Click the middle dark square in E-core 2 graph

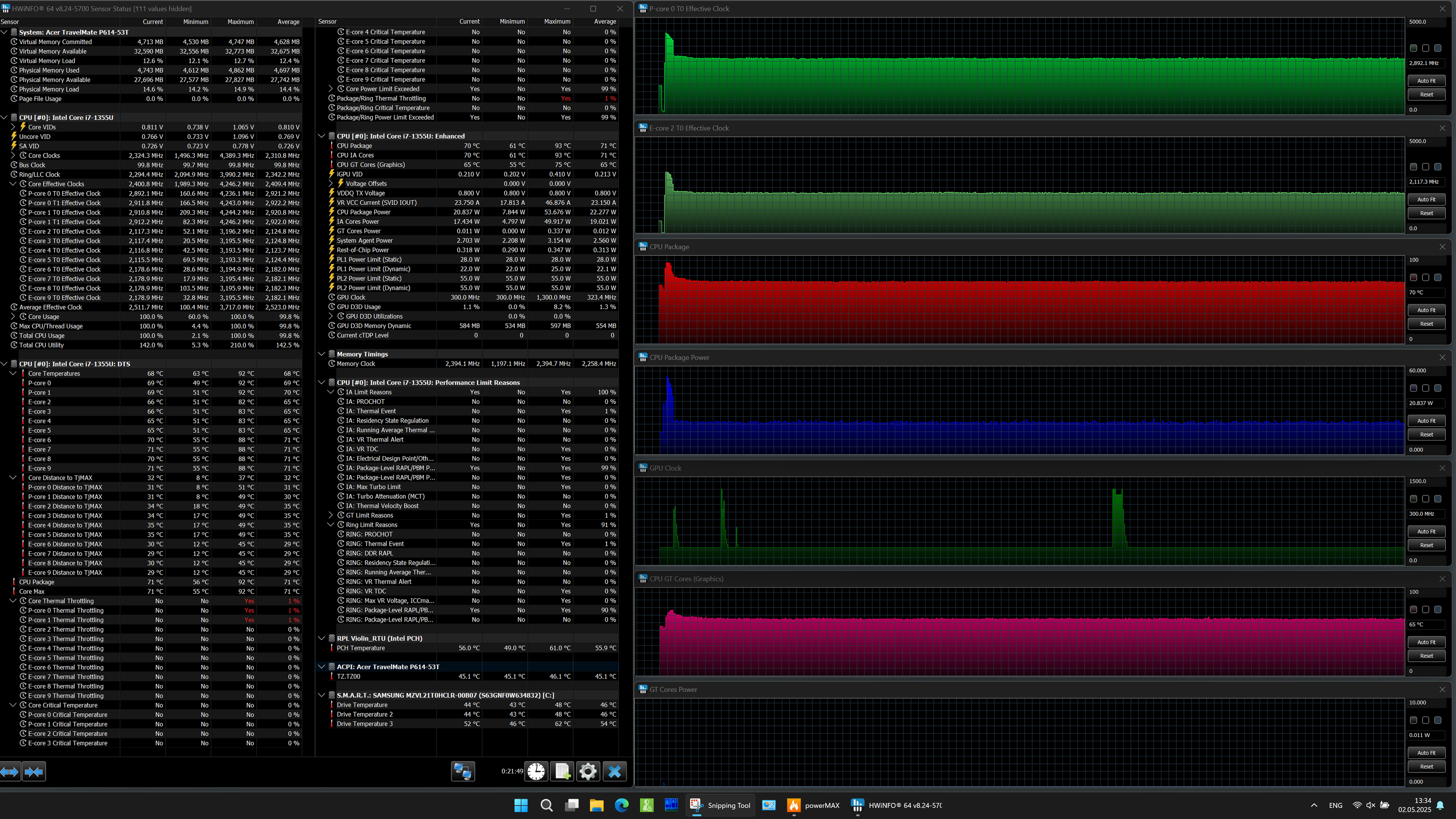click(x=1425, y=167)
